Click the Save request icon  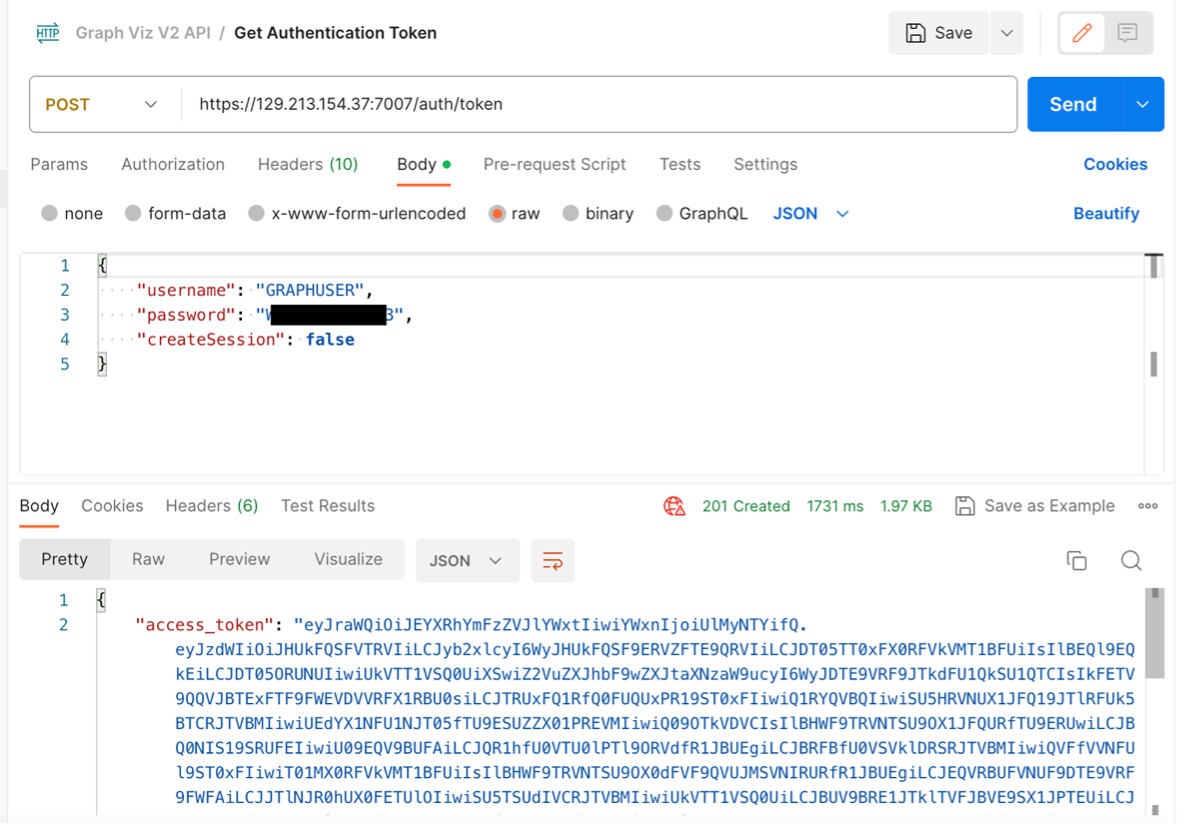click(914, 32)
